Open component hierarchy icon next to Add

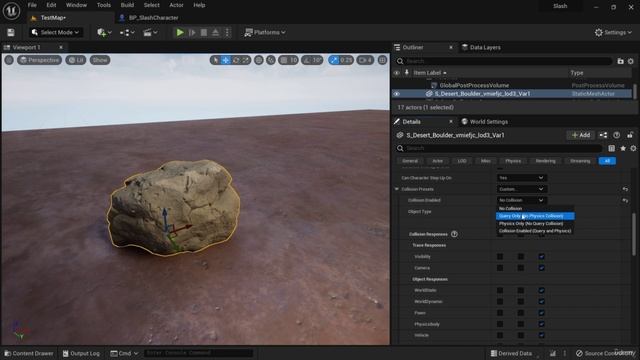(603, 135)
